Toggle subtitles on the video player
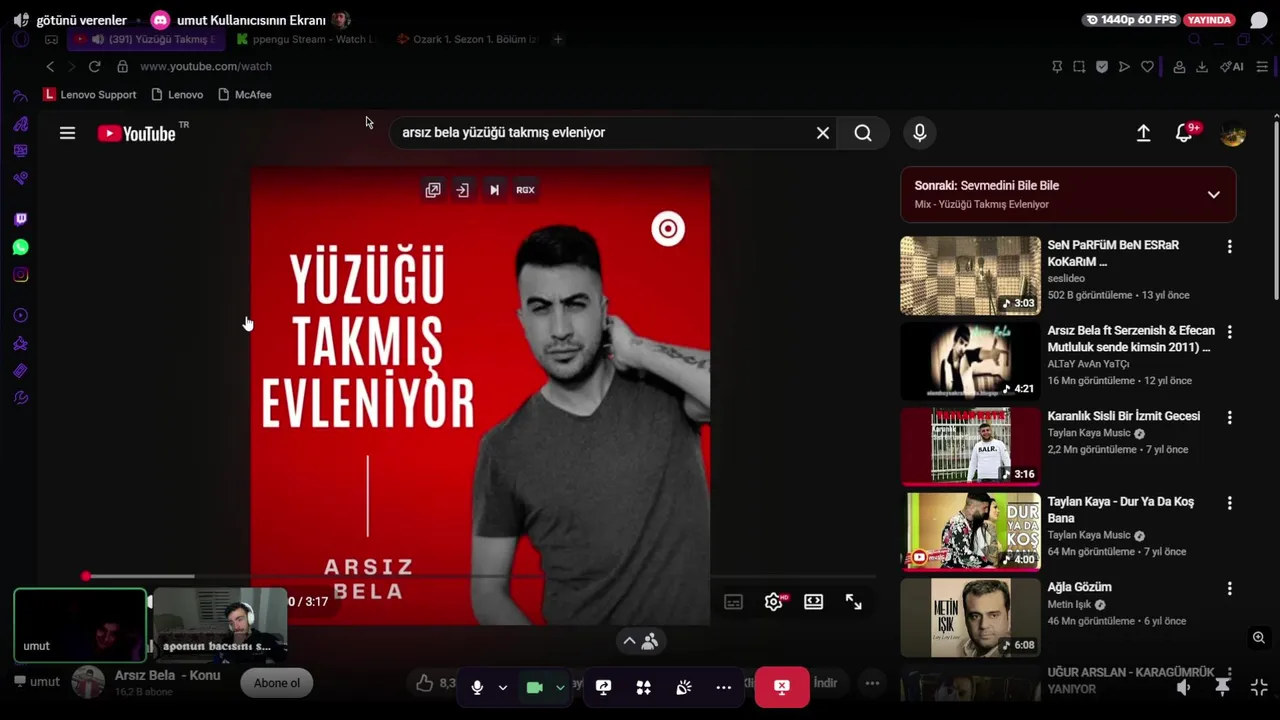 (x=733, y=602)
